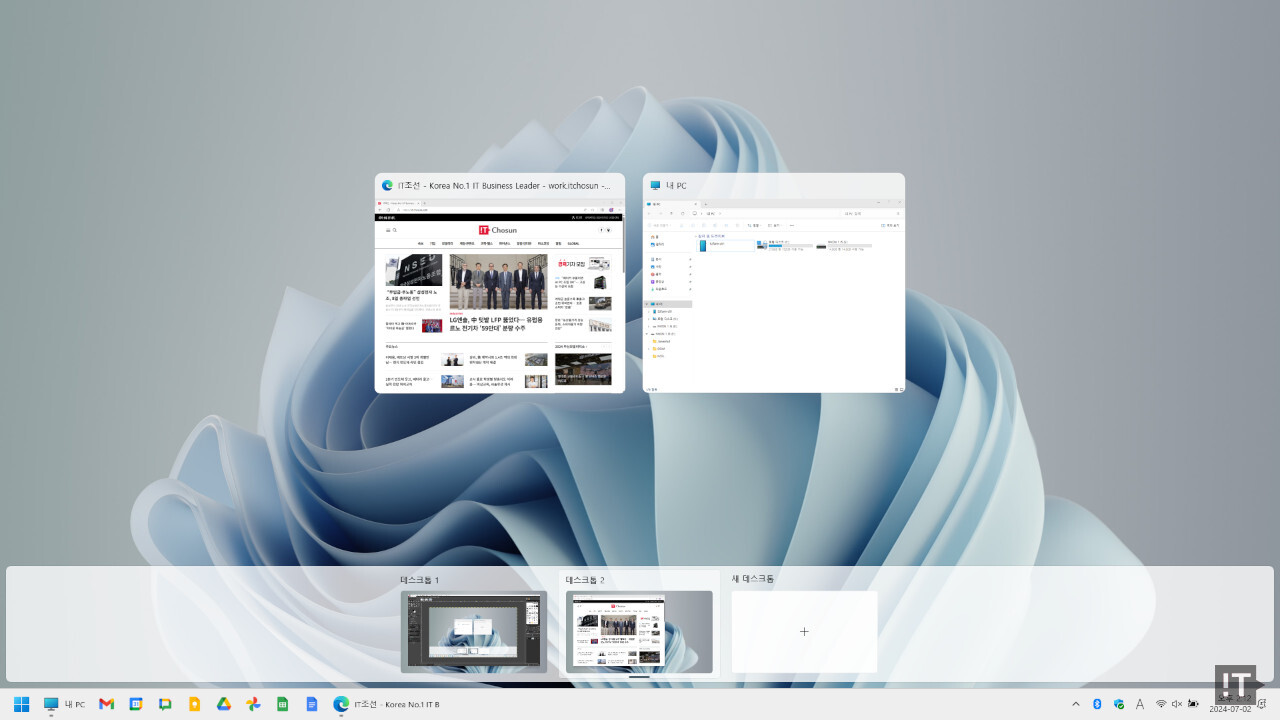Launch Google Sheets from the taskbar

coord(283,704)
